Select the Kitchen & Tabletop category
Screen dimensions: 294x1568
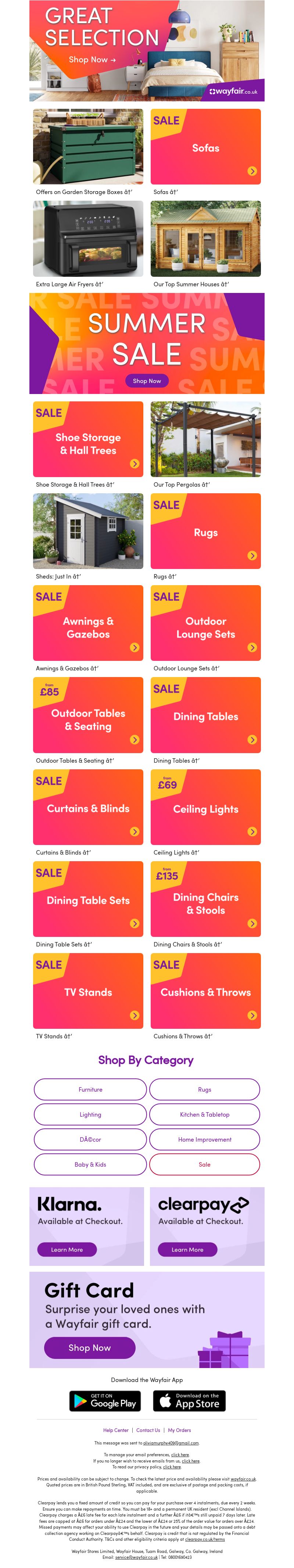[x=205, y=1114]
